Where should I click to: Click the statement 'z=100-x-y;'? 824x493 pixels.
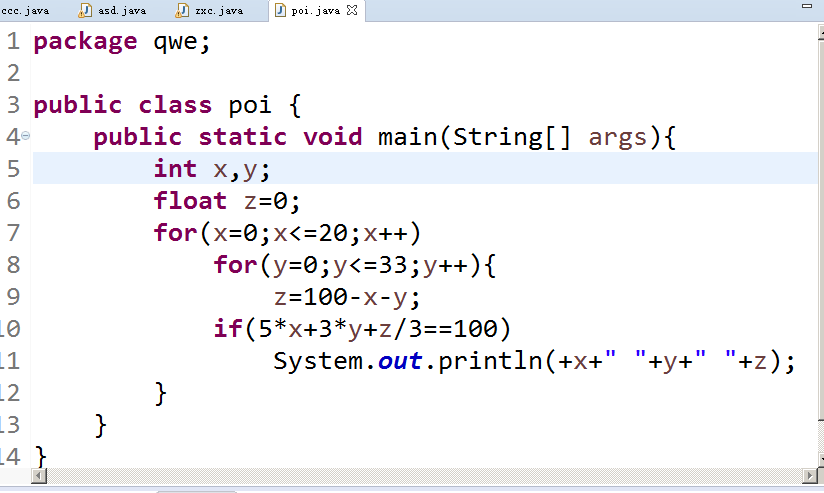tap(347, 297)
